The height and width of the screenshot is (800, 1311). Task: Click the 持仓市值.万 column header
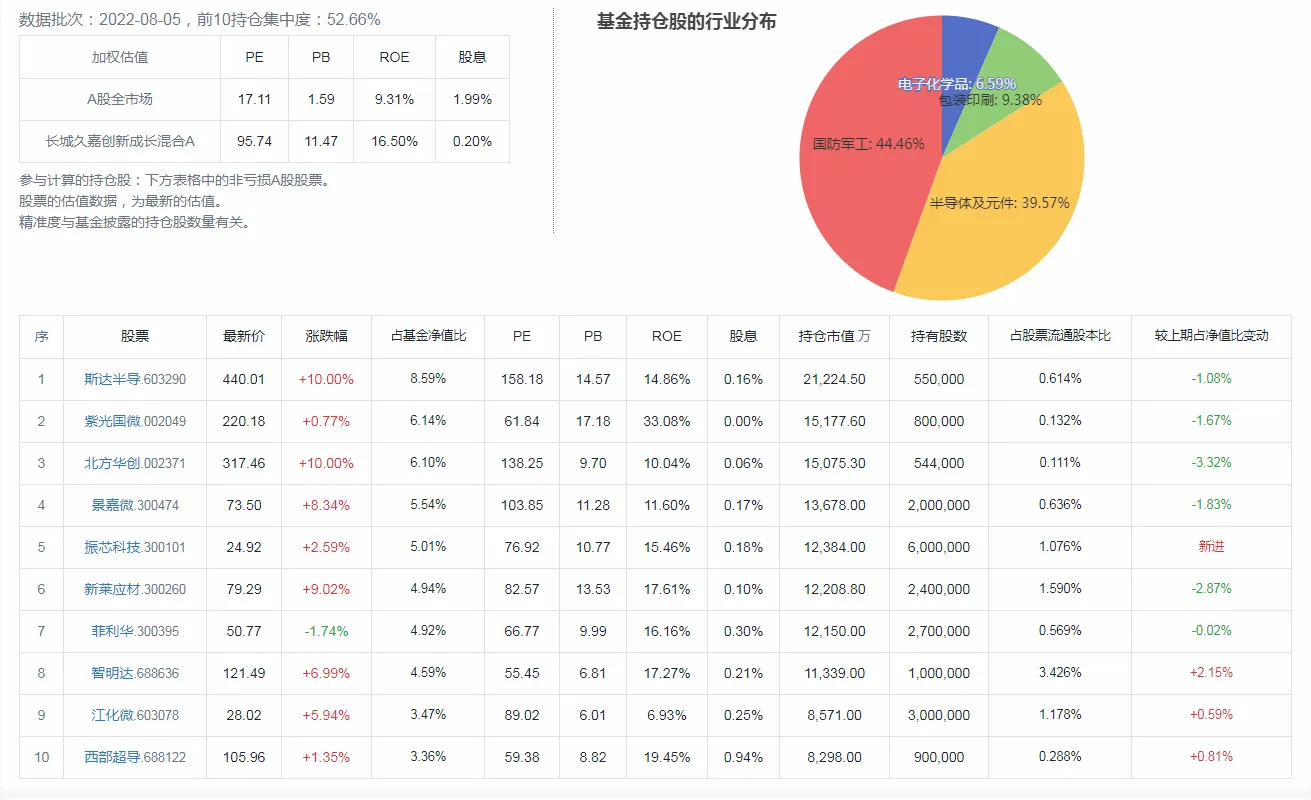[x=834, y=336]
